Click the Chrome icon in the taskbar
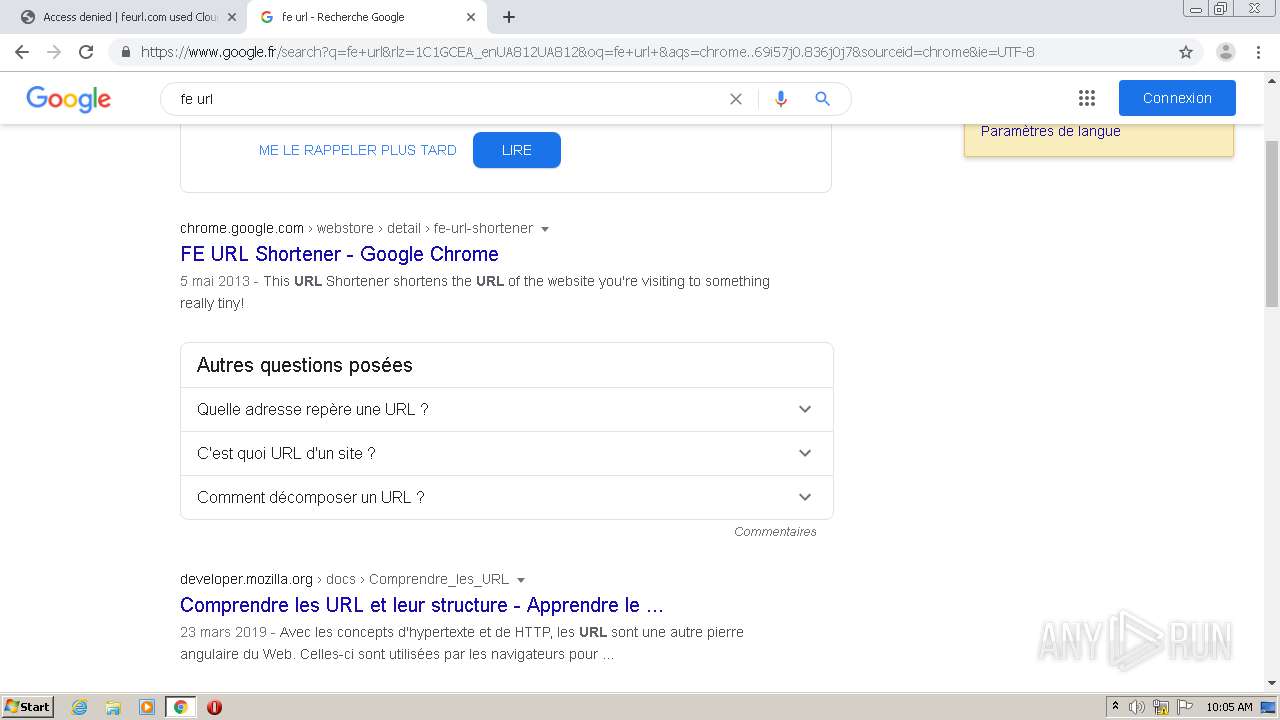Screen dimensions: 1280x720 [180, 707]
